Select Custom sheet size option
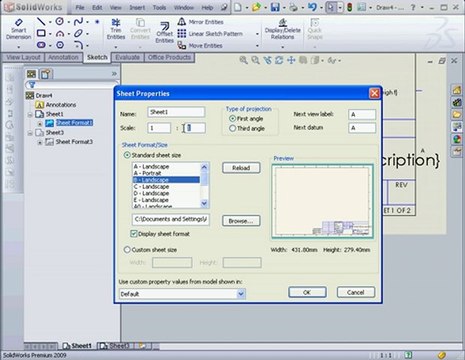 point(127,250)
